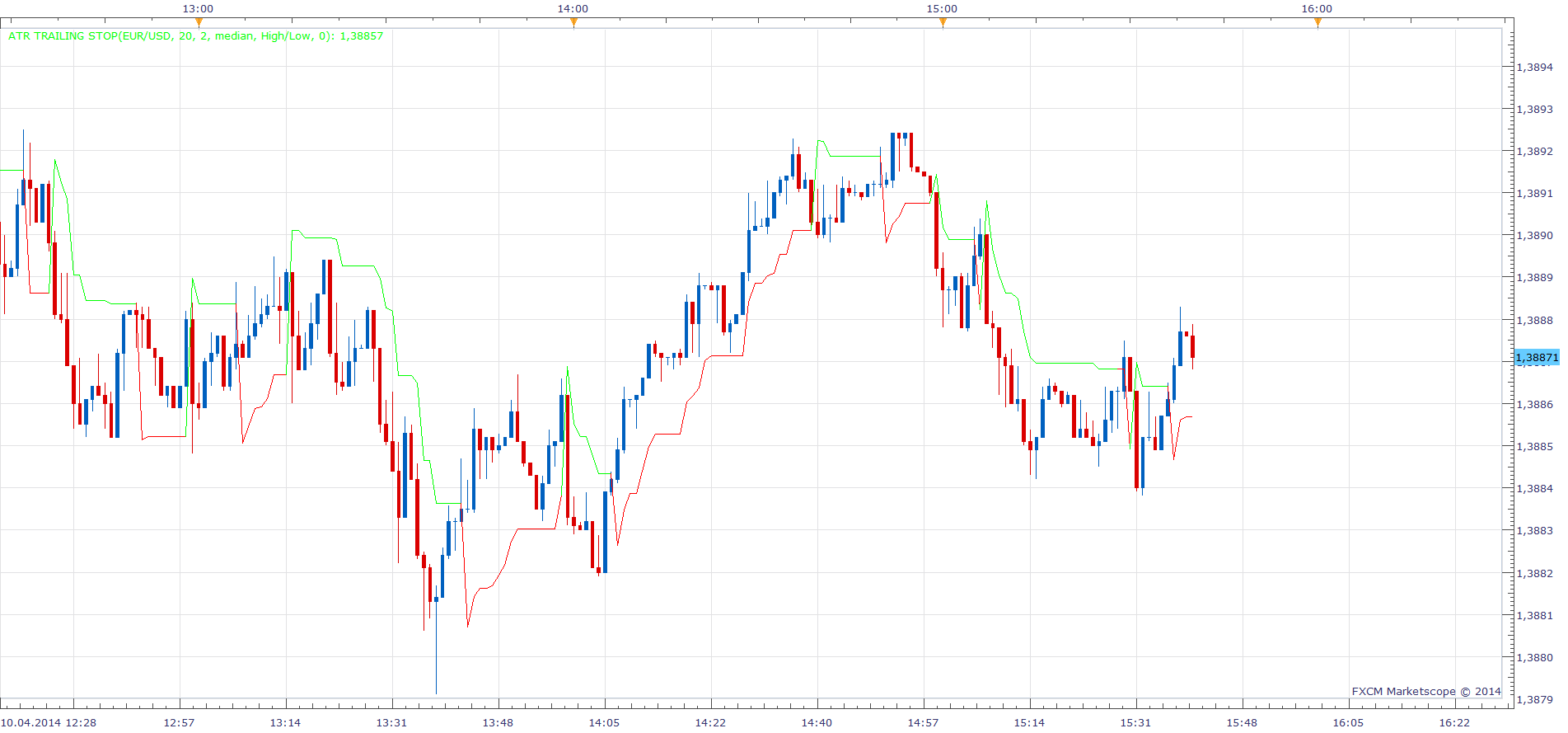Click the 15:48 time axis label

(1242, 723)
